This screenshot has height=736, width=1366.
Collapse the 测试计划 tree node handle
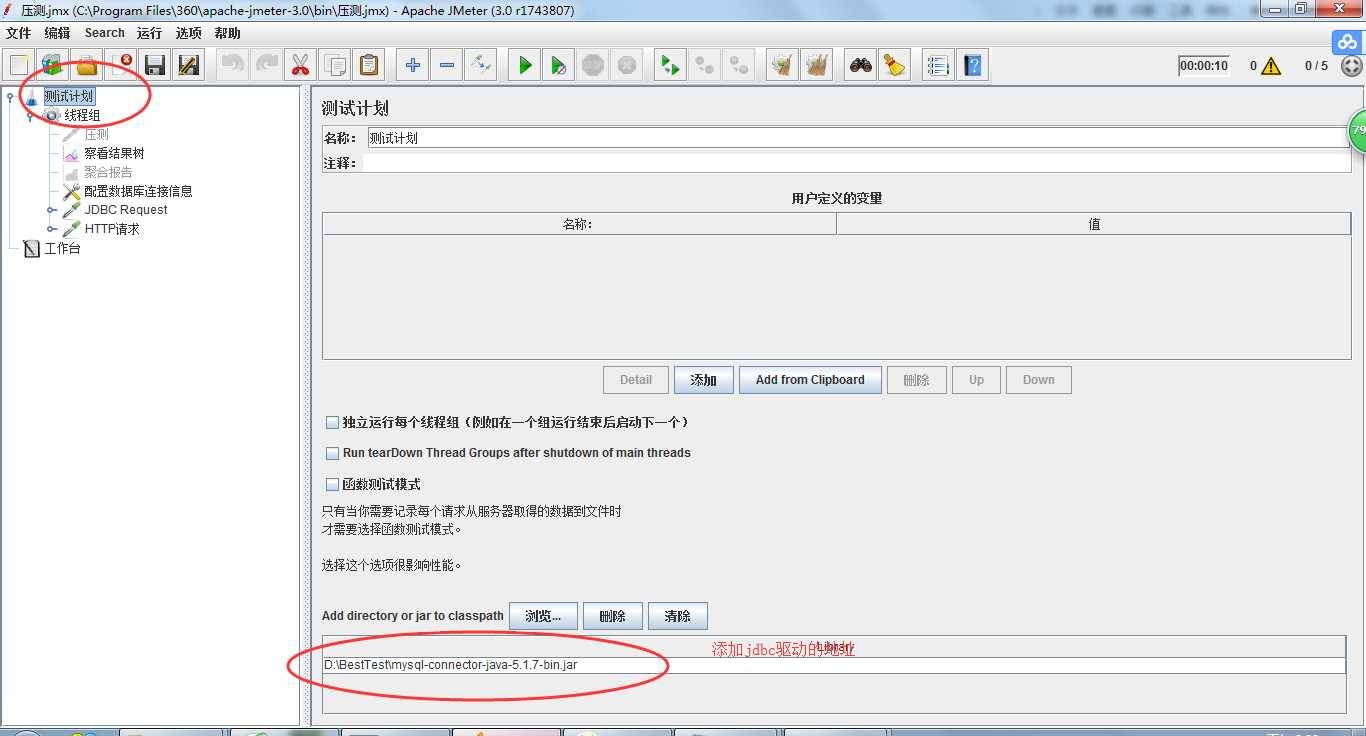coord(10,97)
